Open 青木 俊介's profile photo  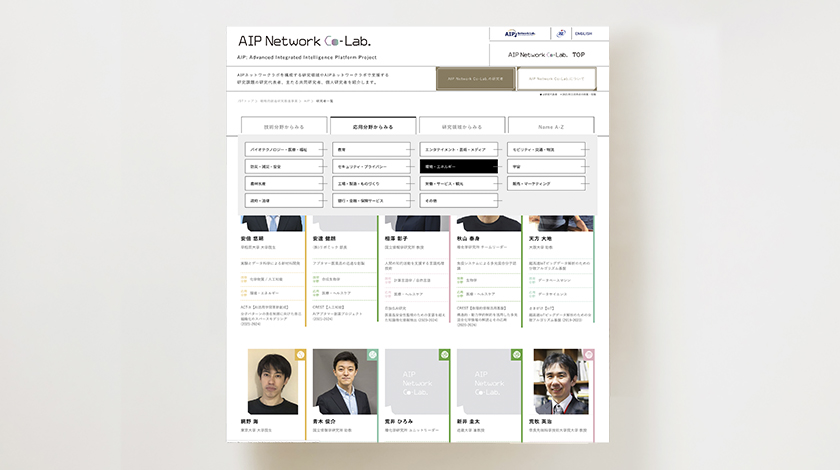345,382
